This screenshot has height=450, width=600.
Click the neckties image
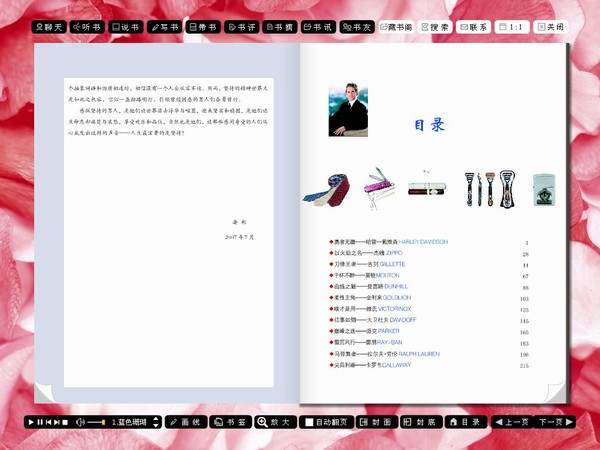[326, 190]
